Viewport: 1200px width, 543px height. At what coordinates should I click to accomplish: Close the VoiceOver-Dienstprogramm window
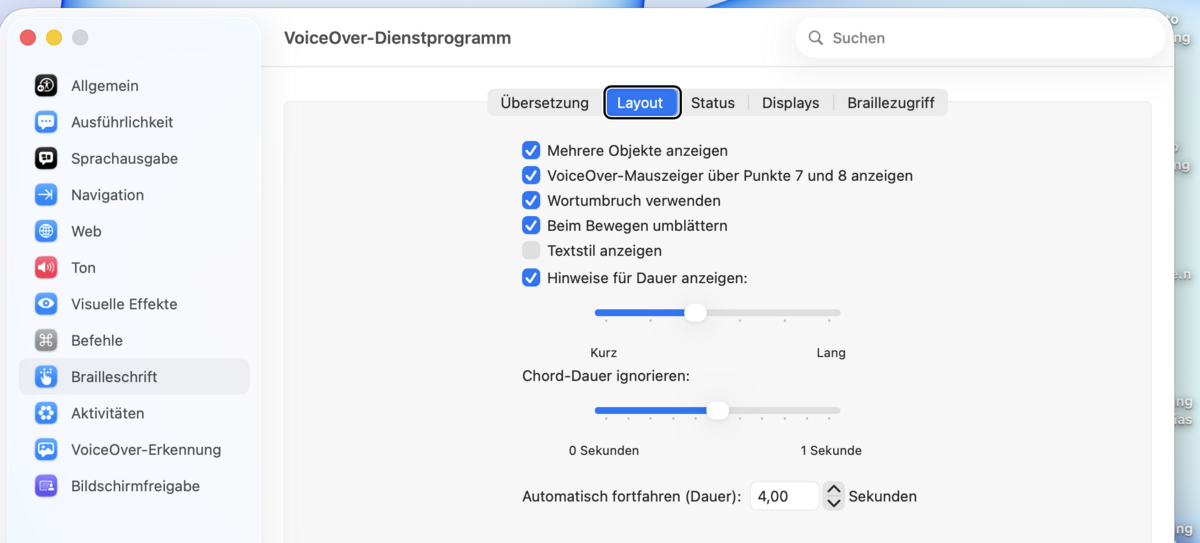[28, 38]
